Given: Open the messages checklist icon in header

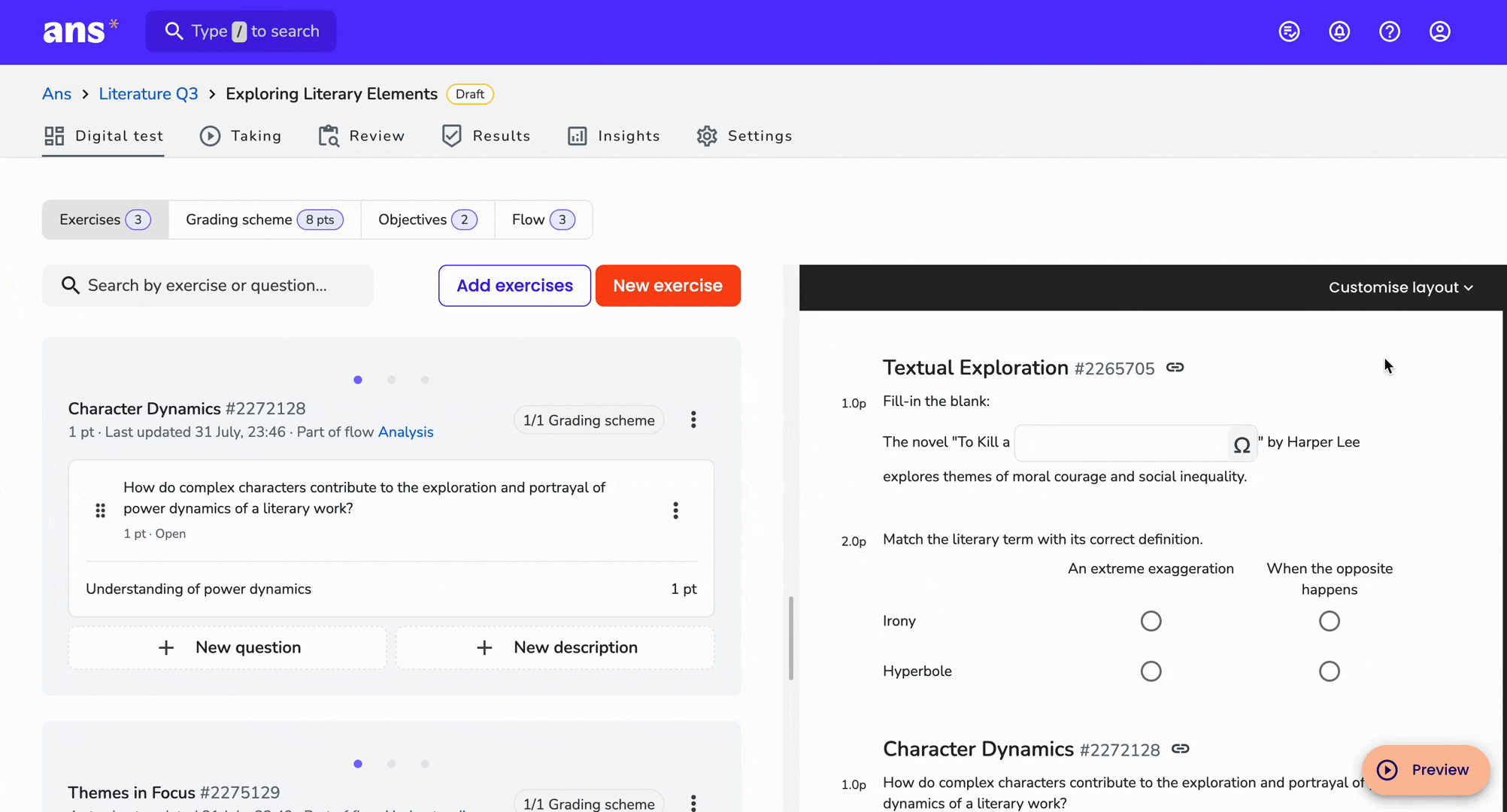Looking at the screenshot, I should [1289, 32].
